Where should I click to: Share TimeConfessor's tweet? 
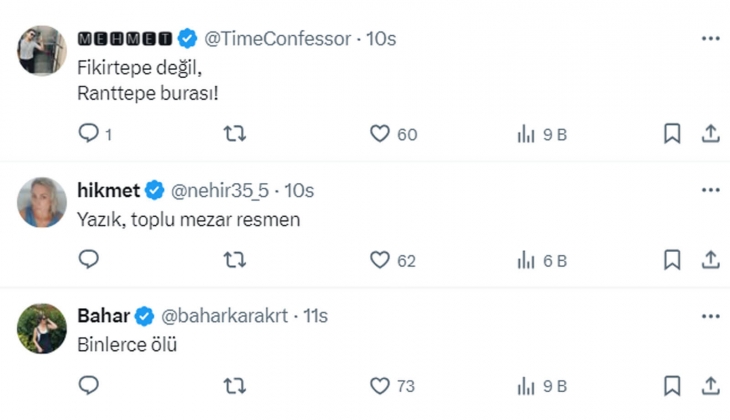(x=710, y=134)
